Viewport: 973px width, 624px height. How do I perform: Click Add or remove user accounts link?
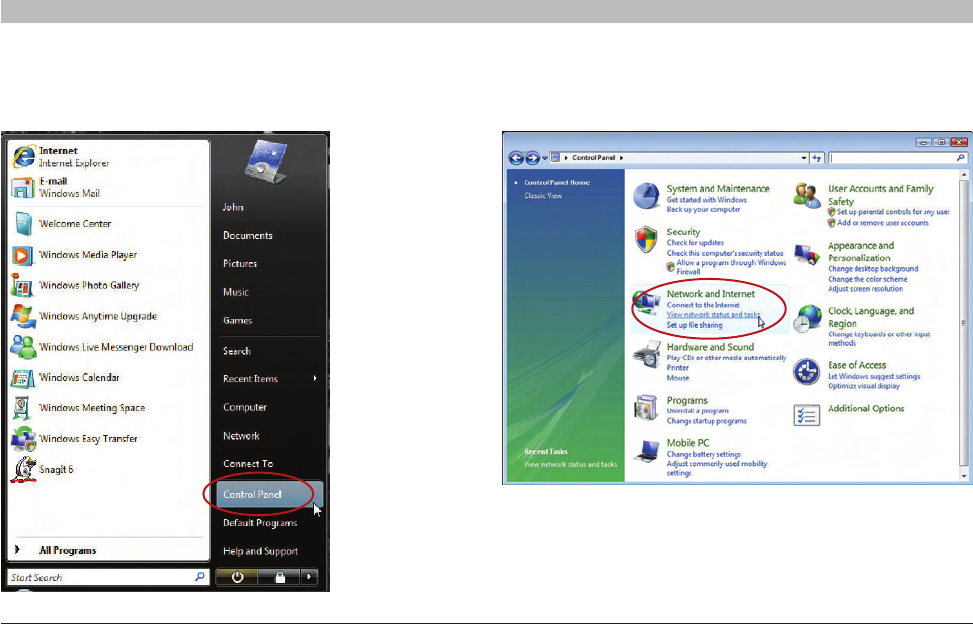882,223
